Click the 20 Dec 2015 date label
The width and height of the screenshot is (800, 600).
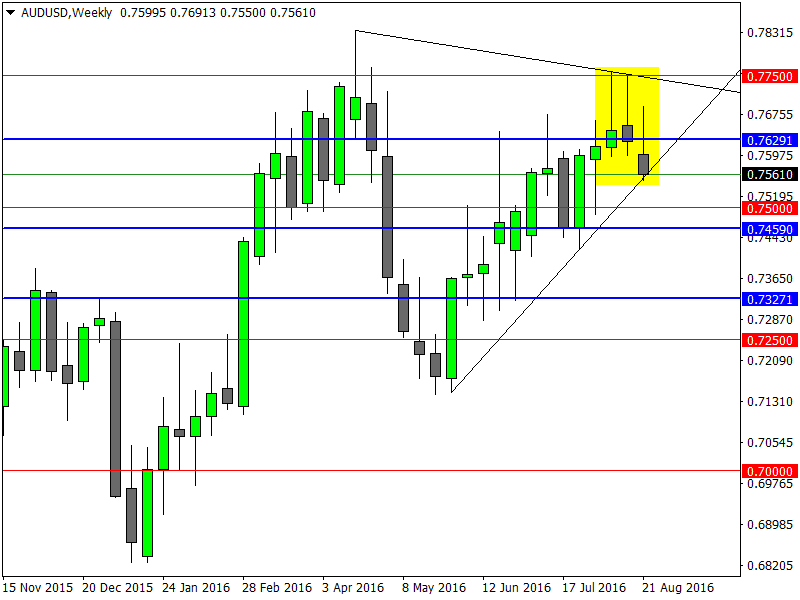(117, 588)
